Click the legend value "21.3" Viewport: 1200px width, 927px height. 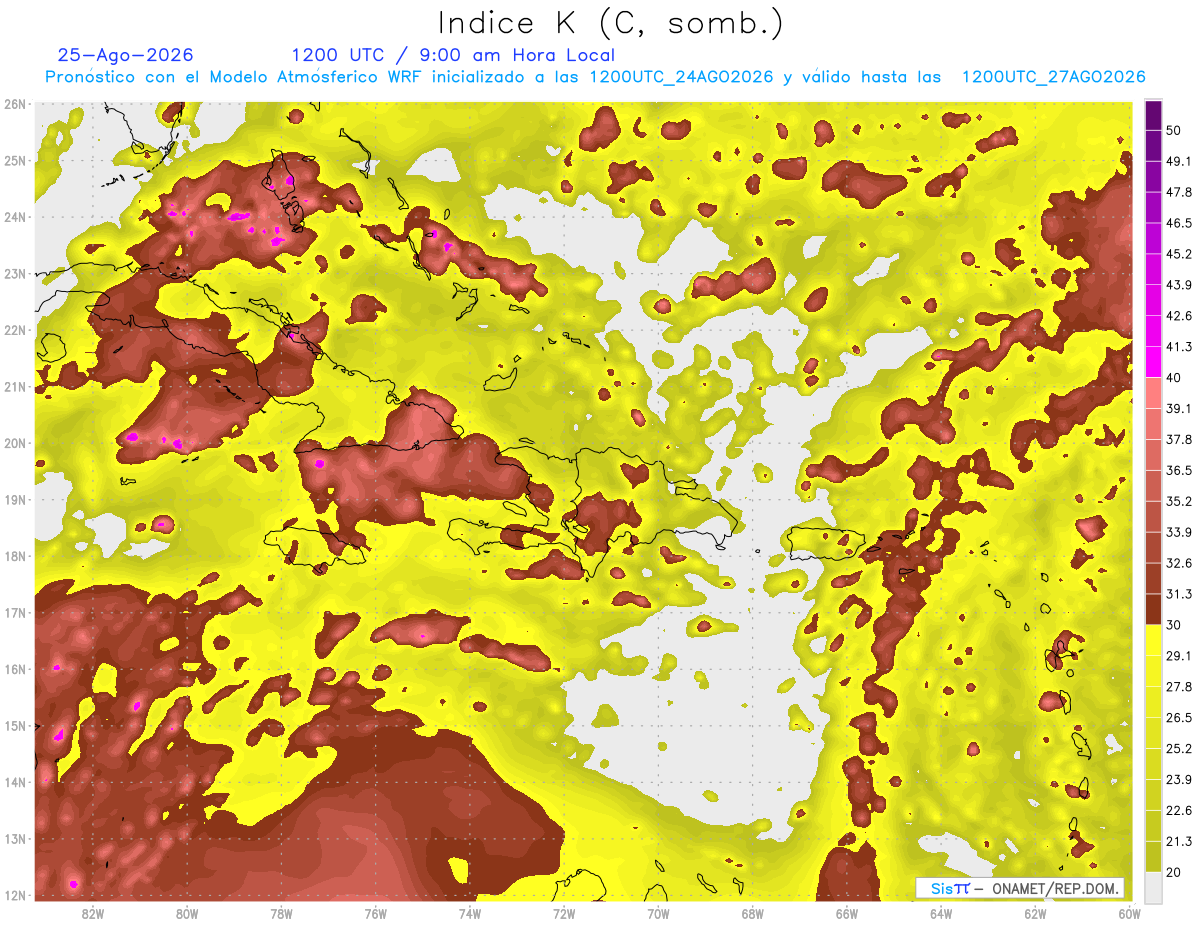pos(1179,842)
